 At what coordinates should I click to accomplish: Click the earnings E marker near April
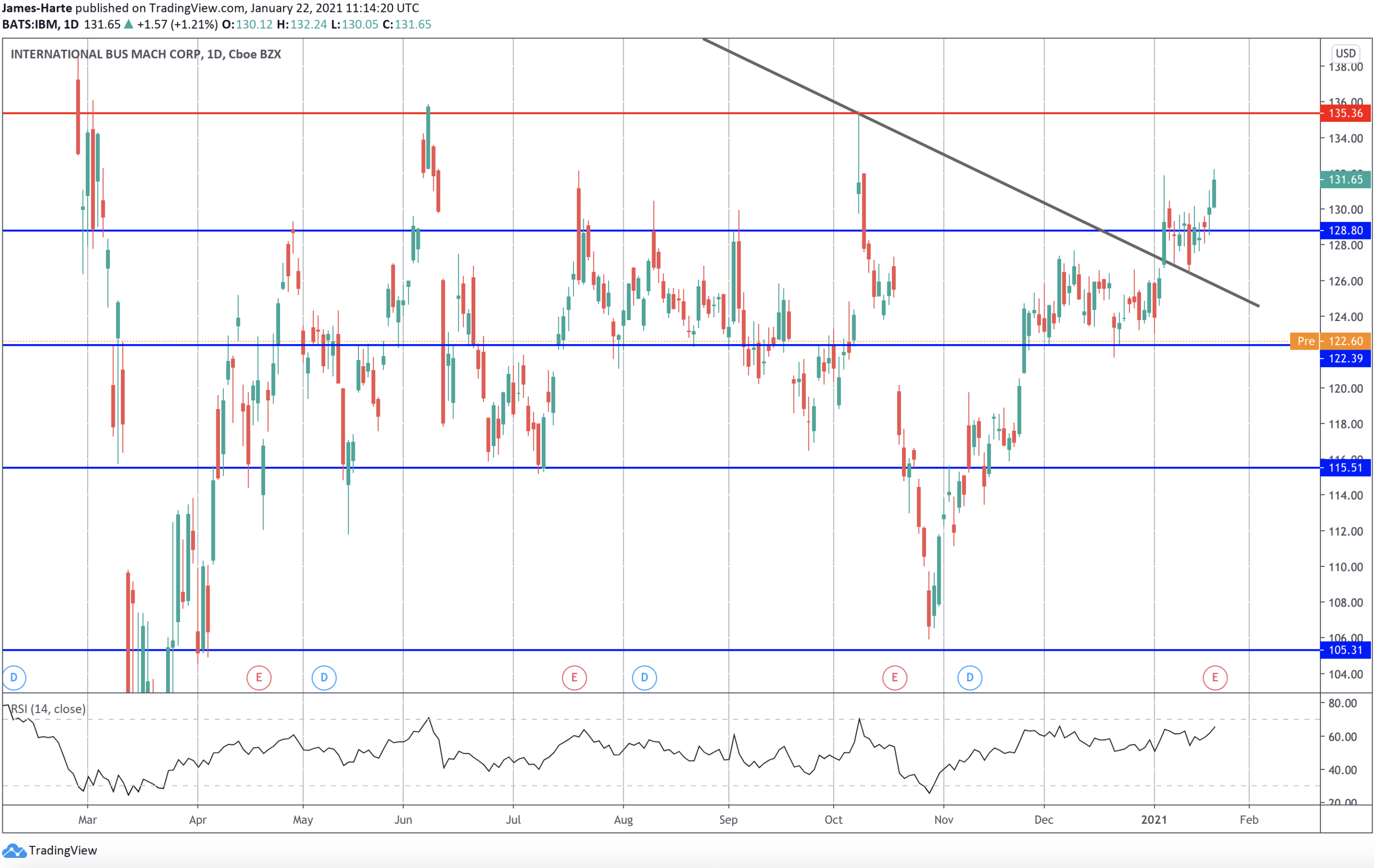pyautogui.click(x=260, y=678)
